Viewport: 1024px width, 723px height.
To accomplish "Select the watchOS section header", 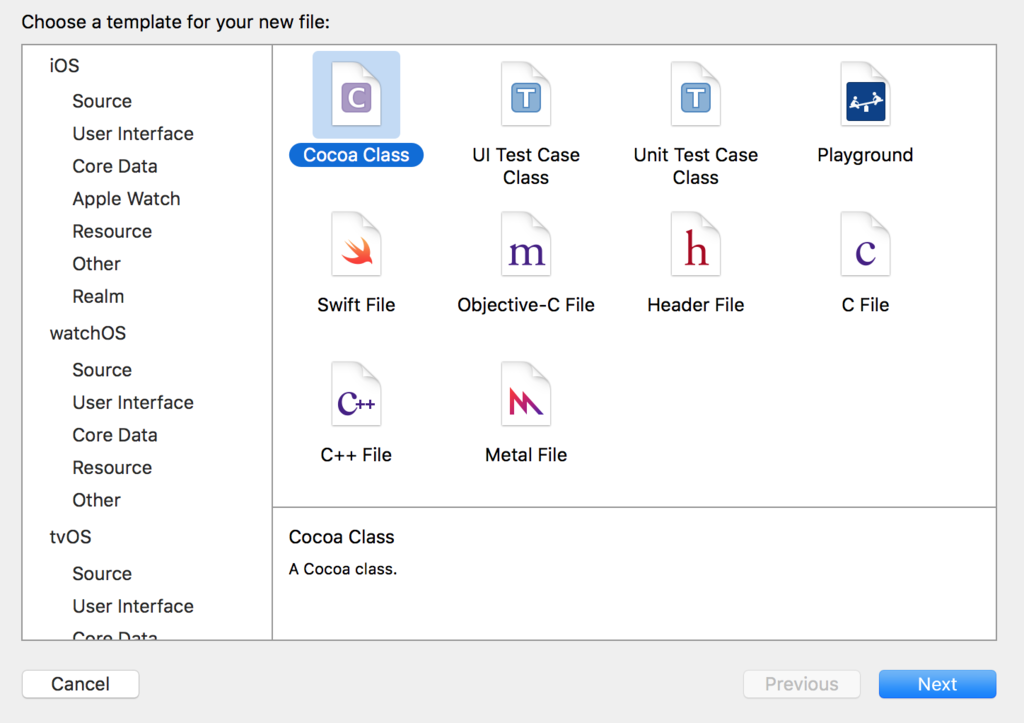I will click(x=88, y=333).
